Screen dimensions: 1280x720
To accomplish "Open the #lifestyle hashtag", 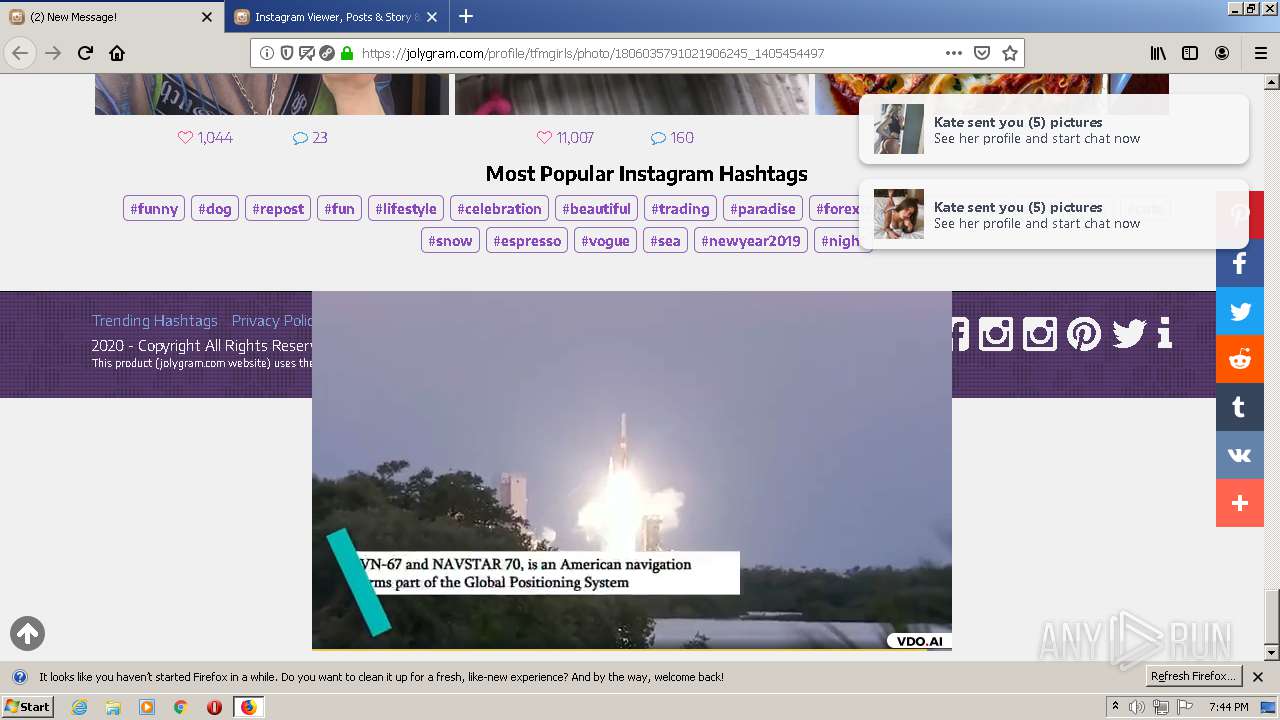I will coord(406,209).
